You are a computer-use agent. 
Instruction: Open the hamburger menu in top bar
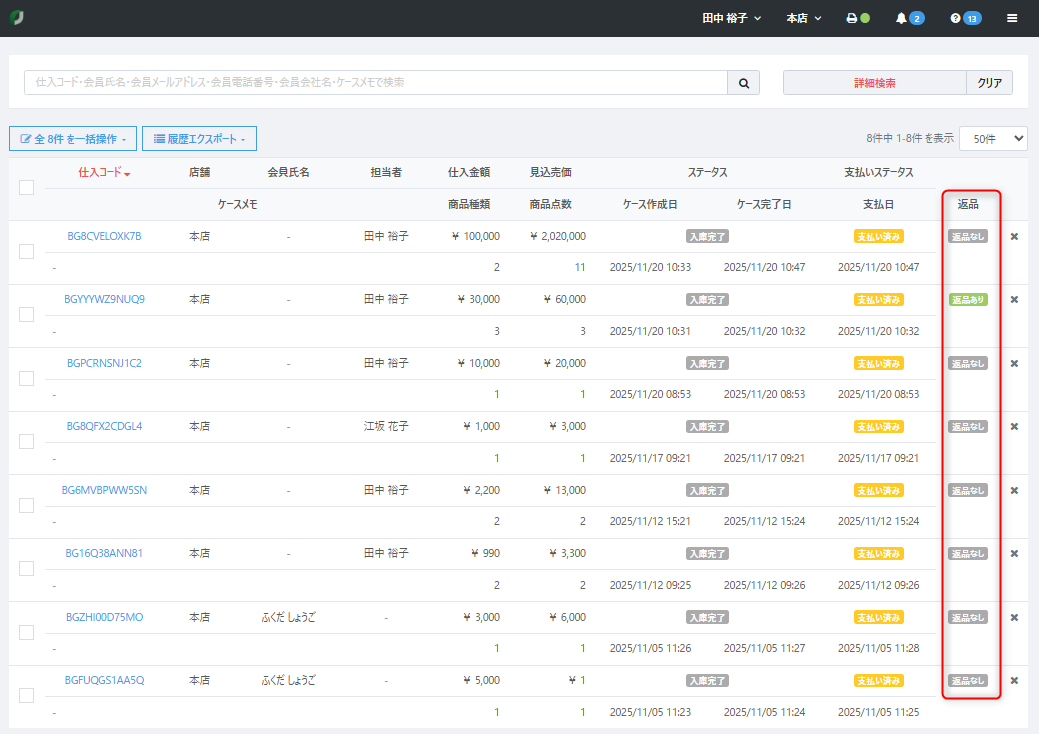(1012, 18)
